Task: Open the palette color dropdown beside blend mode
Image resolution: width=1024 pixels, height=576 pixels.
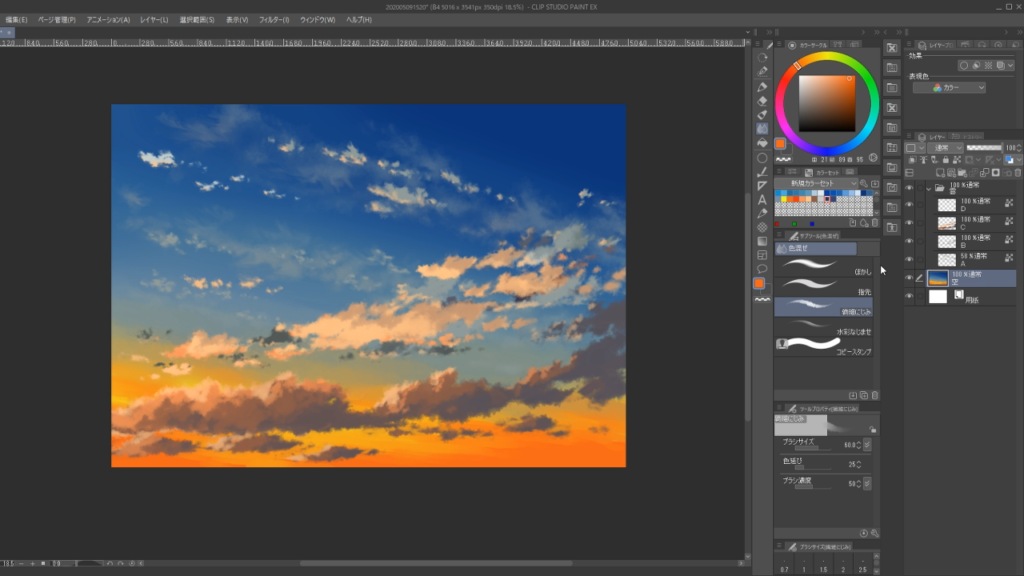Action: click(914, 148)
